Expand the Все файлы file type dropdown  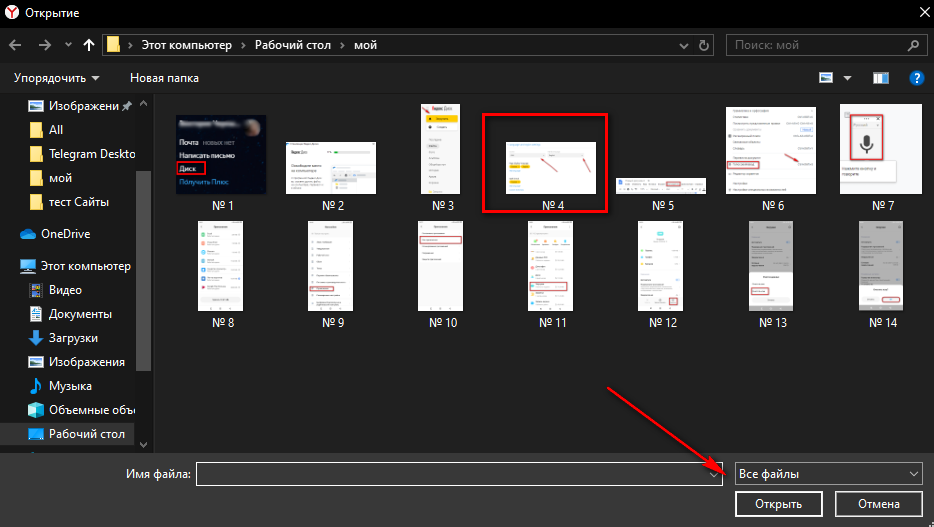(828, 474)
